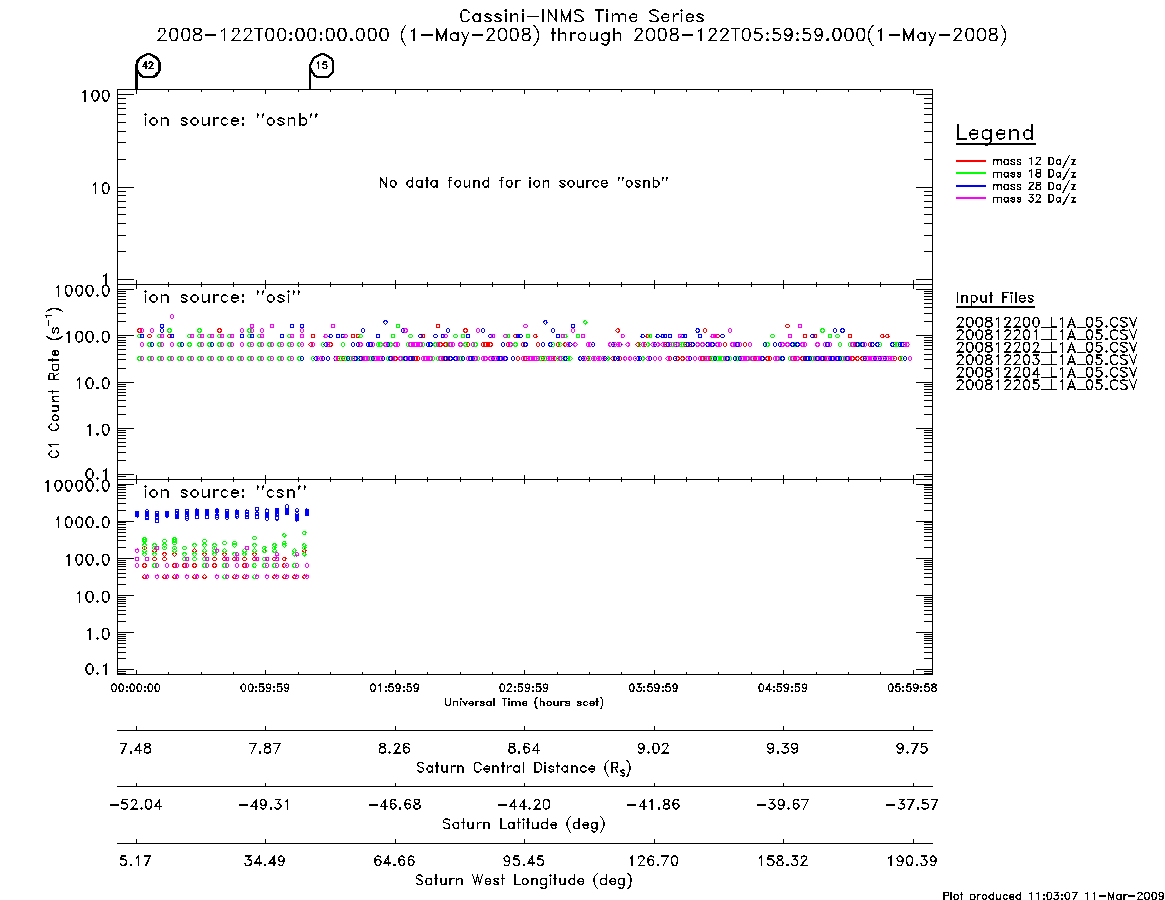1165x900 pixels.
Task: Click the Input Files heading
Action: point(995,298)
